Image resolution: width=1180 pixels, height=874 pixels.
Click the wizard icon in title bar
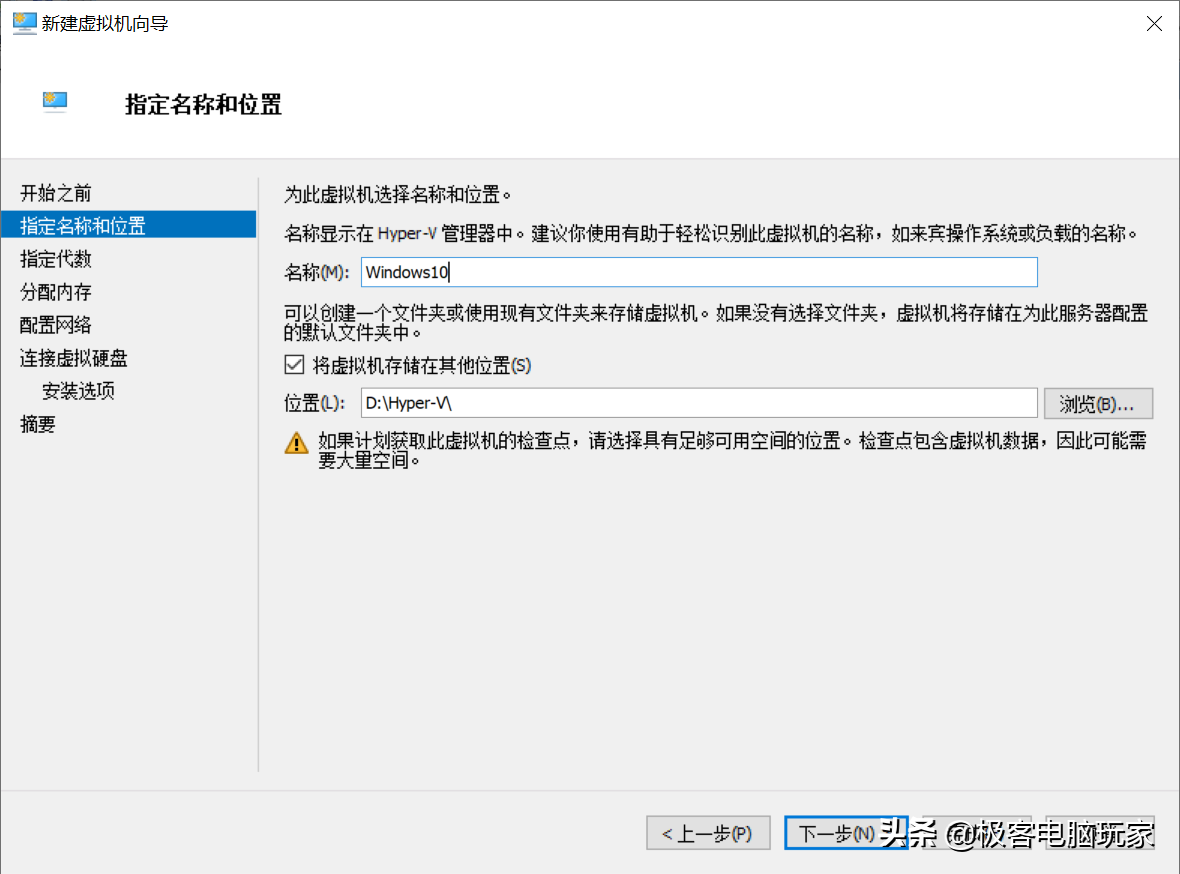pos(24,23)
